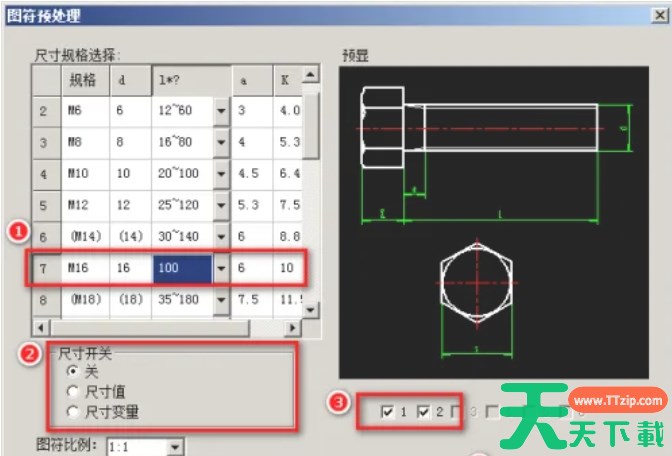This screenshot has height=456, width=672.
Task: Select row header 7
Action: click(47, 268)
